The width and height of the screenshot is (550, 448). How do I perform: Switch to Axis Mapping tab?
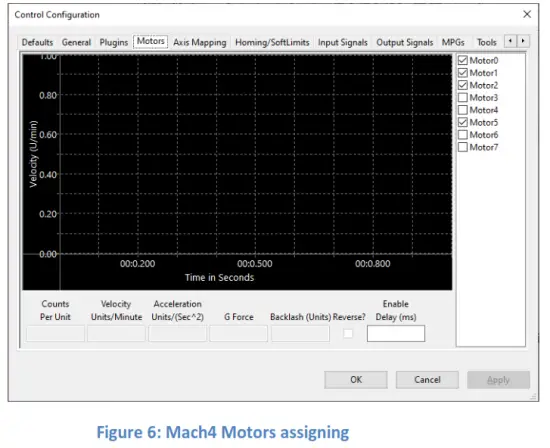[x=200, y=42]
